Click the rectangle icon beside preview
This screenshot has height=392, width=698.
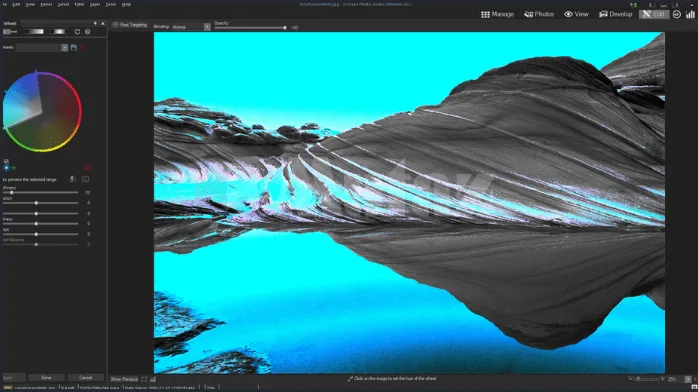coord(85,179)
